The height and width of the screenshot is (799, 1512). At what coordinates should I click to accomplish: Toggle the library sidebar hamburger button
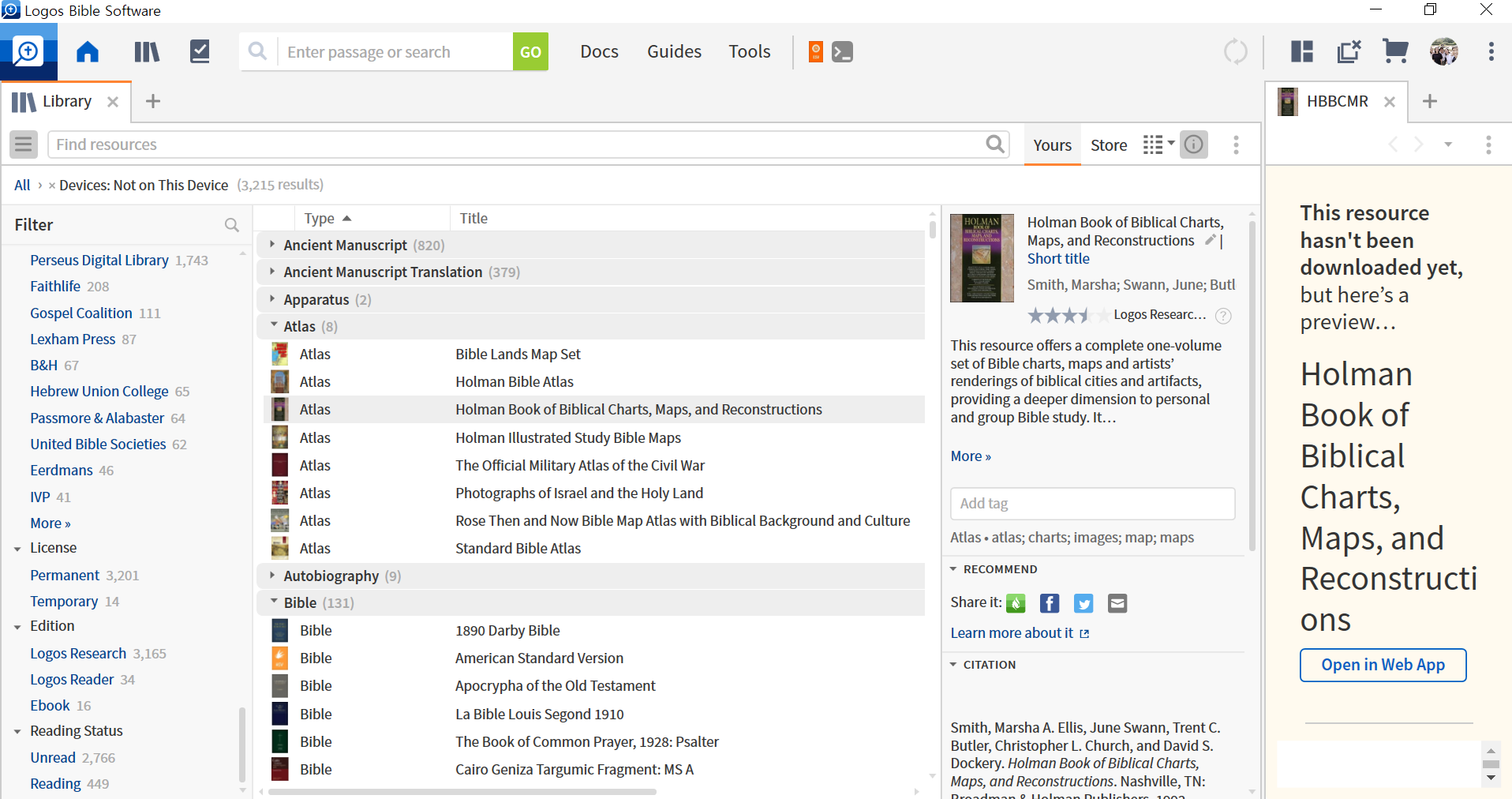pos(24,144)
